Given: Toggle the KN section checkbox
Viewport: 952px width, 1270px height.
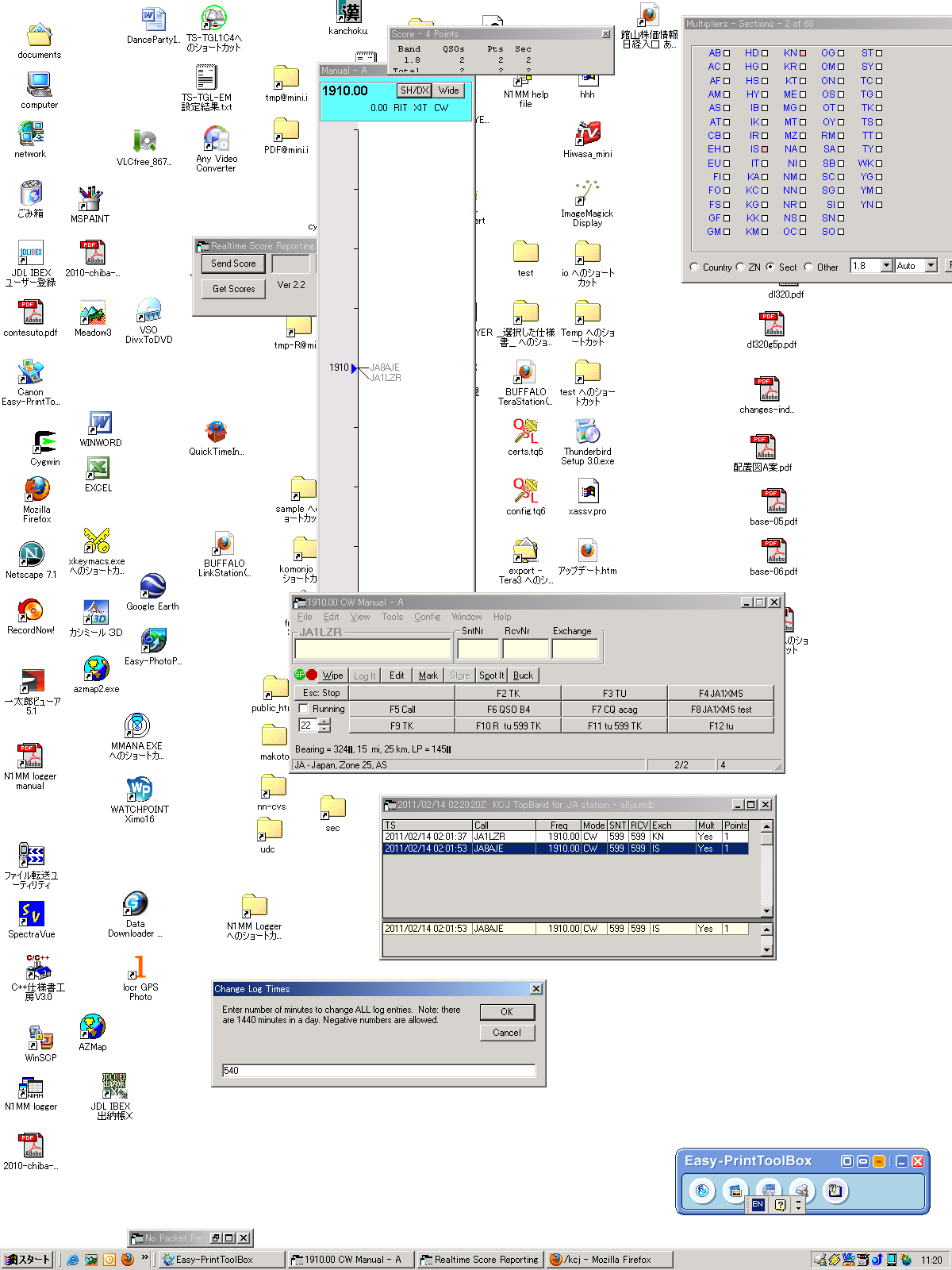Looking at the screenshot, I should pyautogui.click(x=803, y=53).
